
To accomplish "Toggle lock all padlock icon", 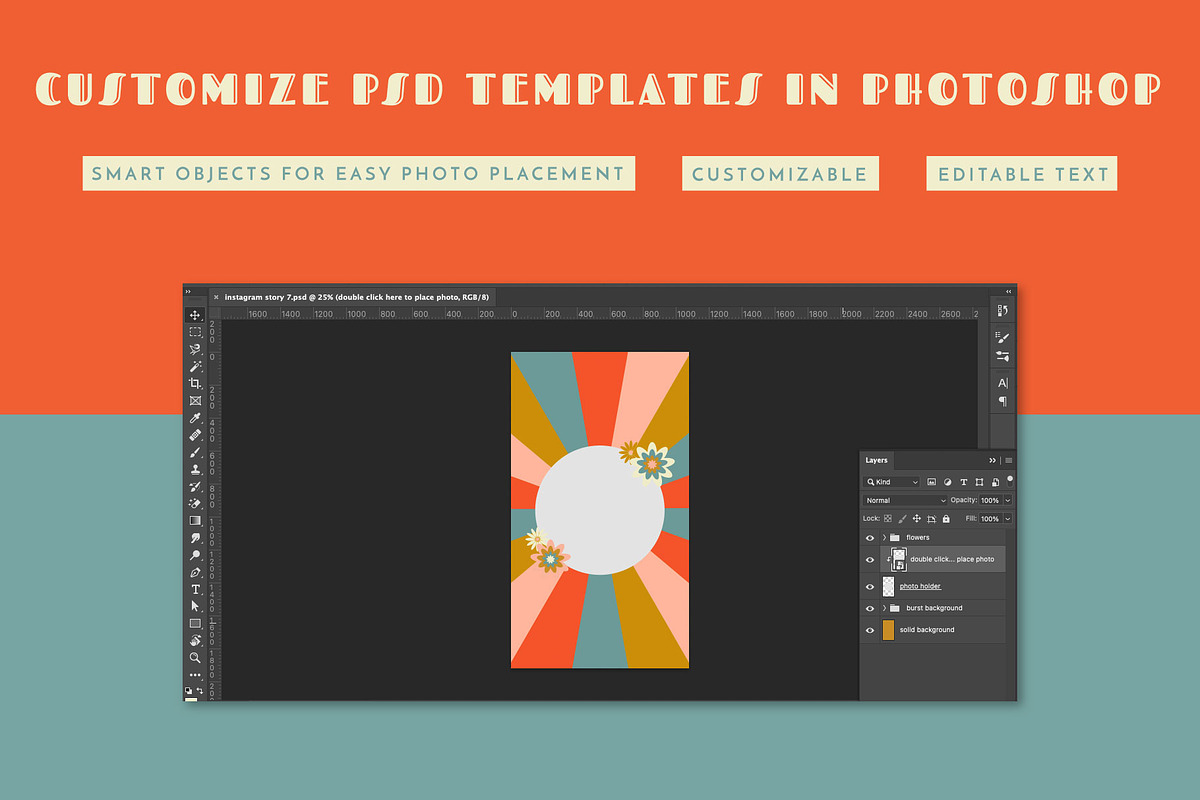I will coord(946,519).
